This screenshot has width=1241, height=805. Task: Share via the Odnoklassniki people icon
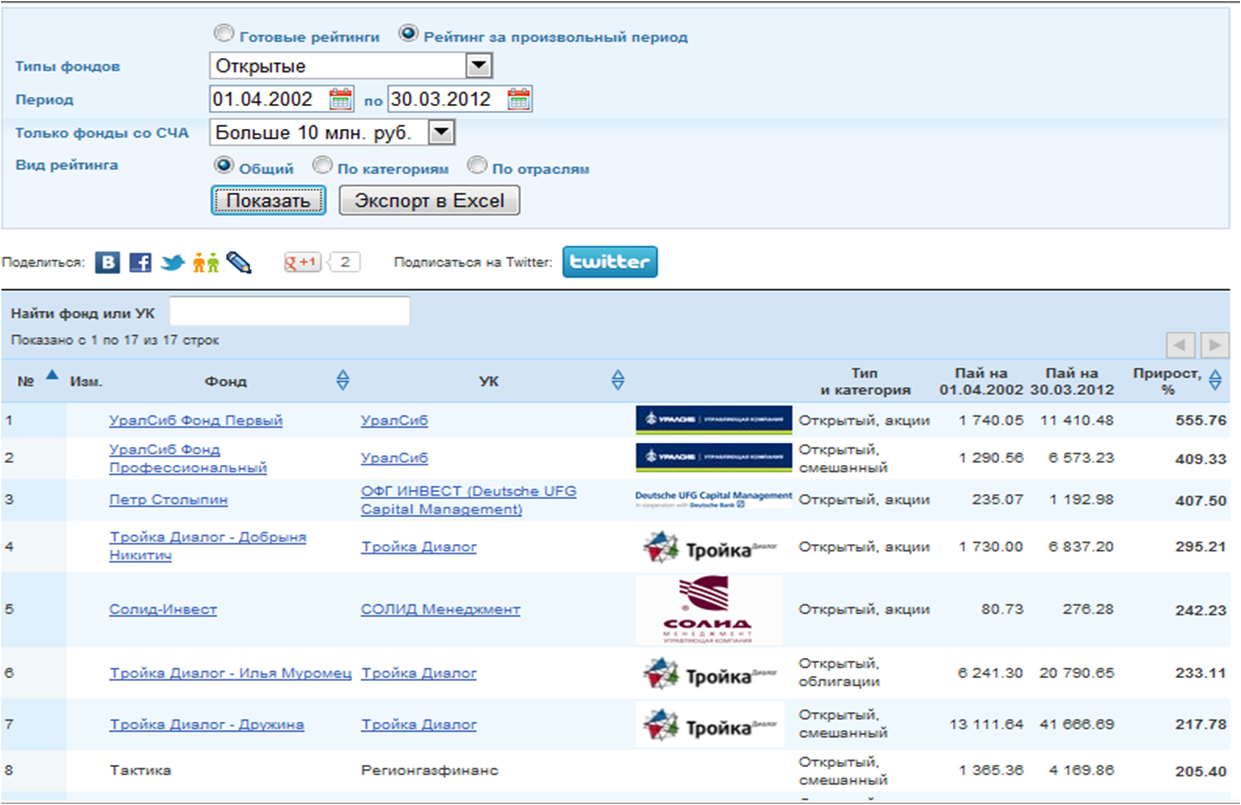[x=206, y=263]
